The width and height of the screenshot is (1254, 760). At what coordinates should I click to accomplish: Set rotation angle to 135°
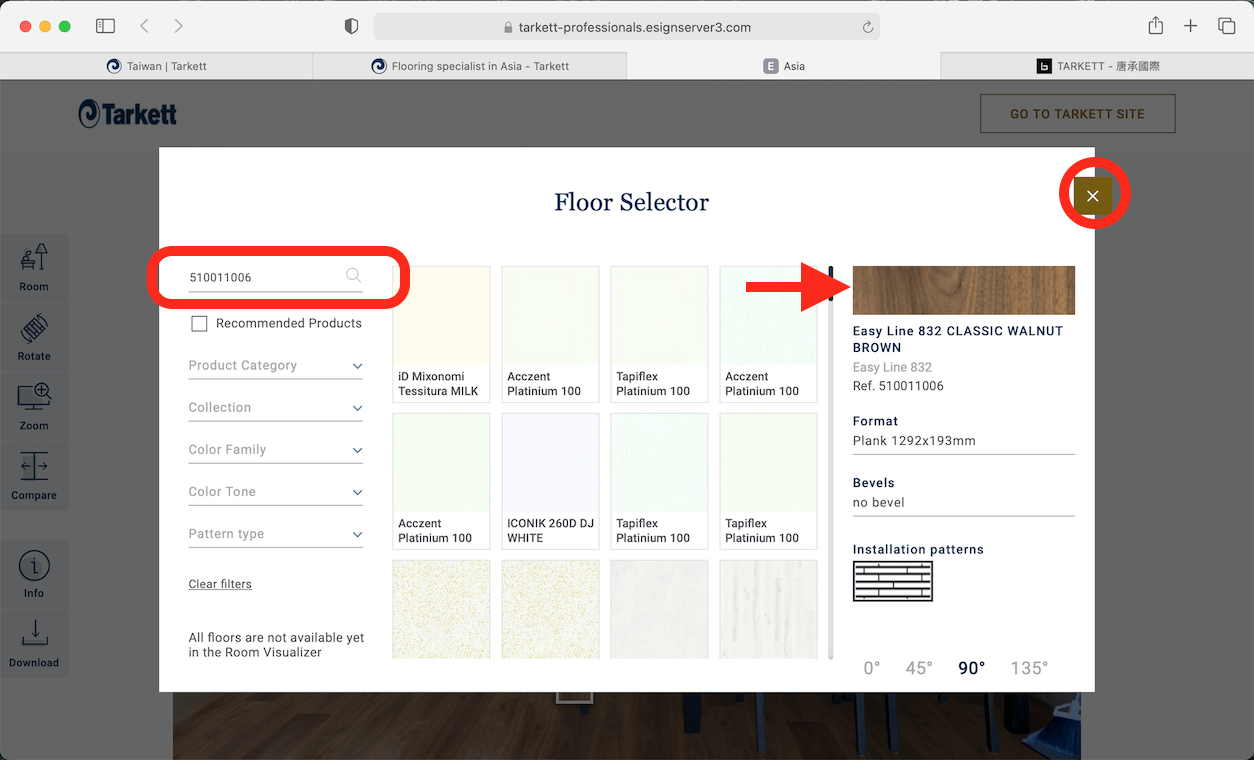pyautogui.click(x=1029, y=668)
